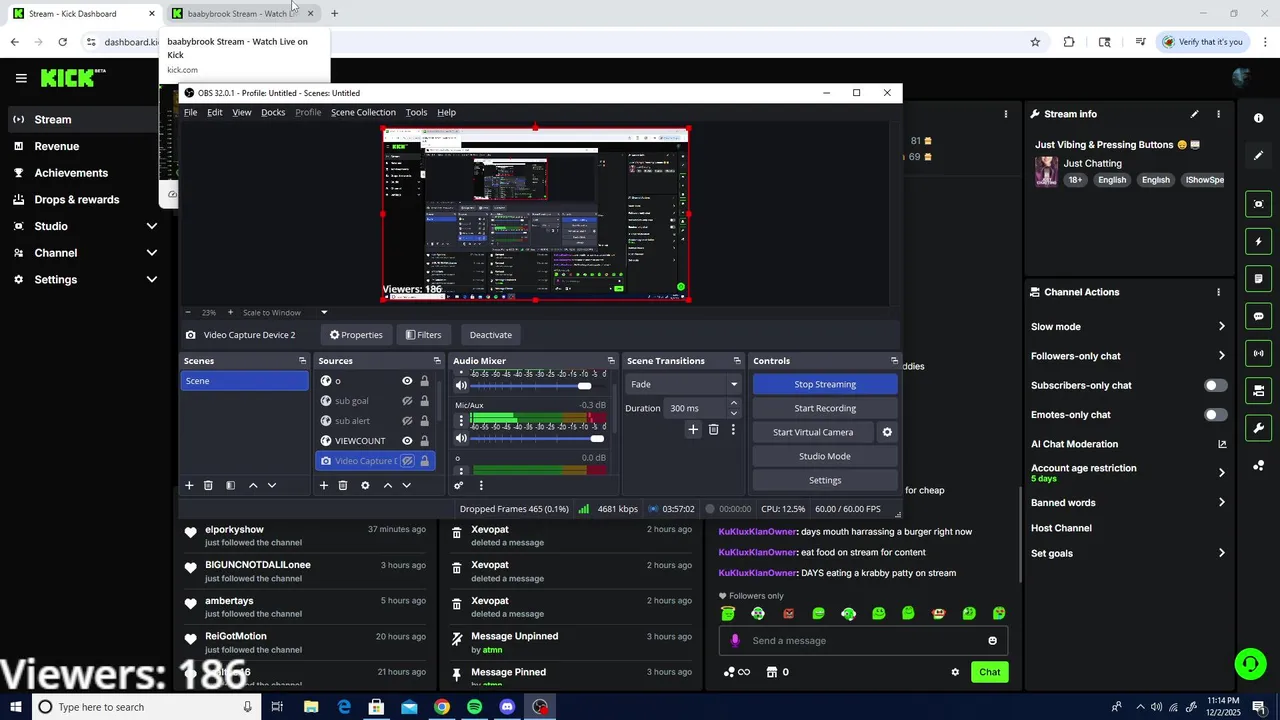Click lightning bolt icon in Kick right rail
Viewport: 1280px width, 720px height.
(1258, 241)
